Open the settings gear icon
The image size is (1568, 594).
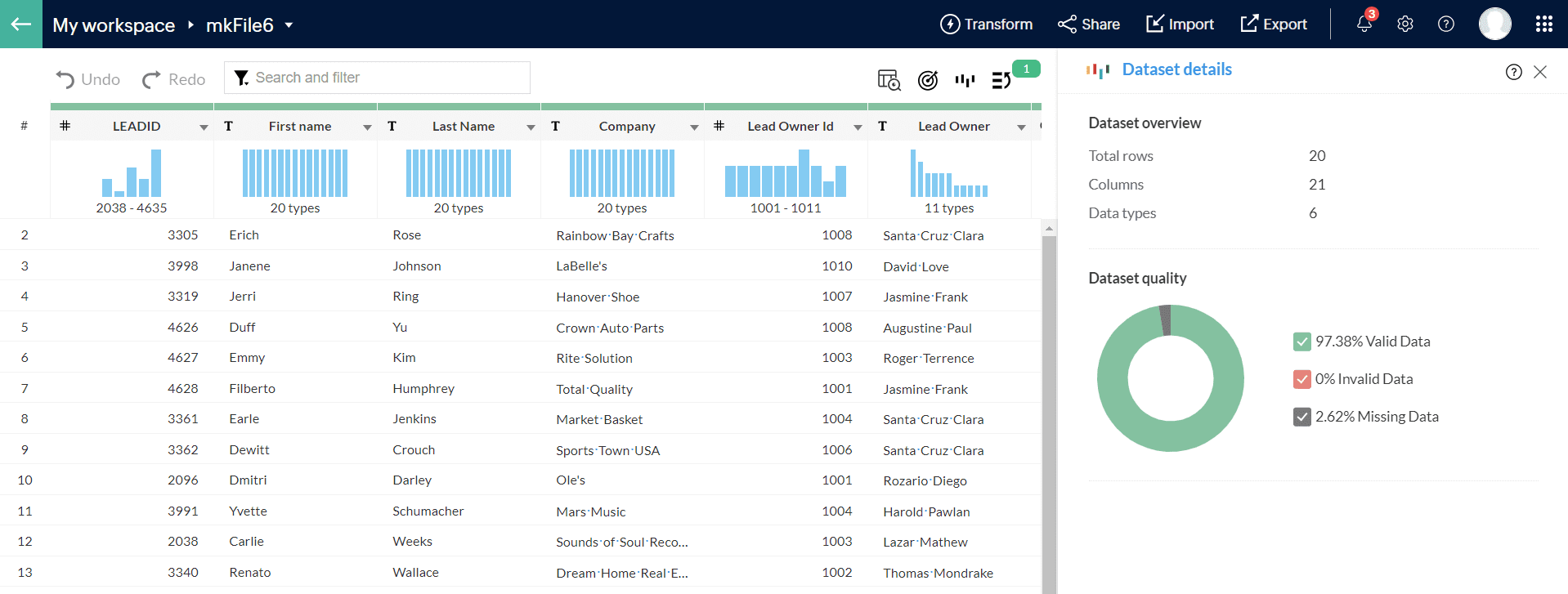[1404, 24]
